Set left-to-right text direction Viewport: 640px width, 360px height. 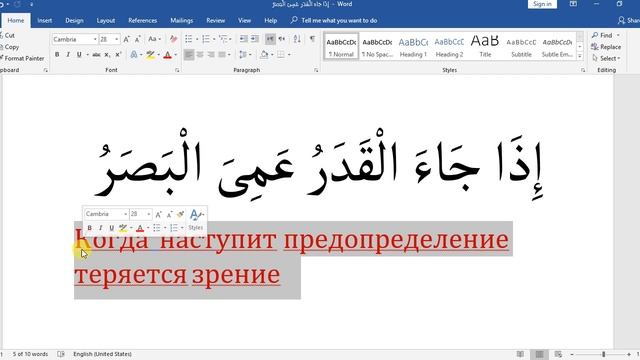270,39
